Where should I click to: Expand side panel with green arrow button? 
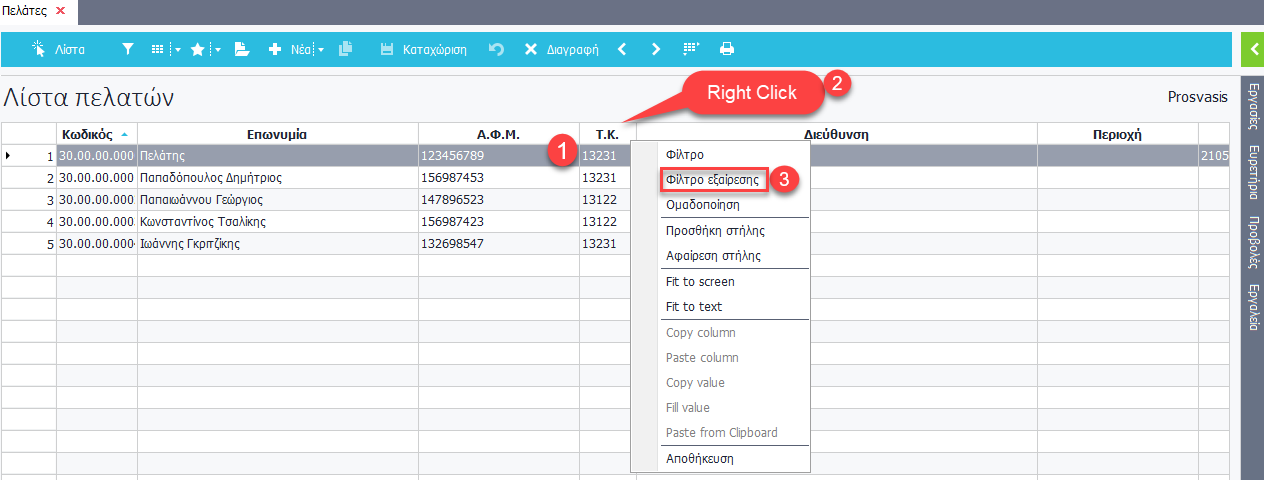point(1252,48)
